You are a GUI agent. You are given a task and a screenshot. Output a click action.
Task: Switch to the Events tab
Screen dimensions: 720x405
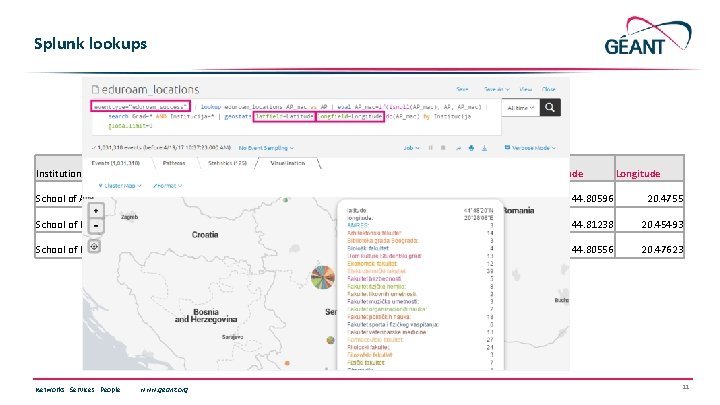[x=116, y=163]
